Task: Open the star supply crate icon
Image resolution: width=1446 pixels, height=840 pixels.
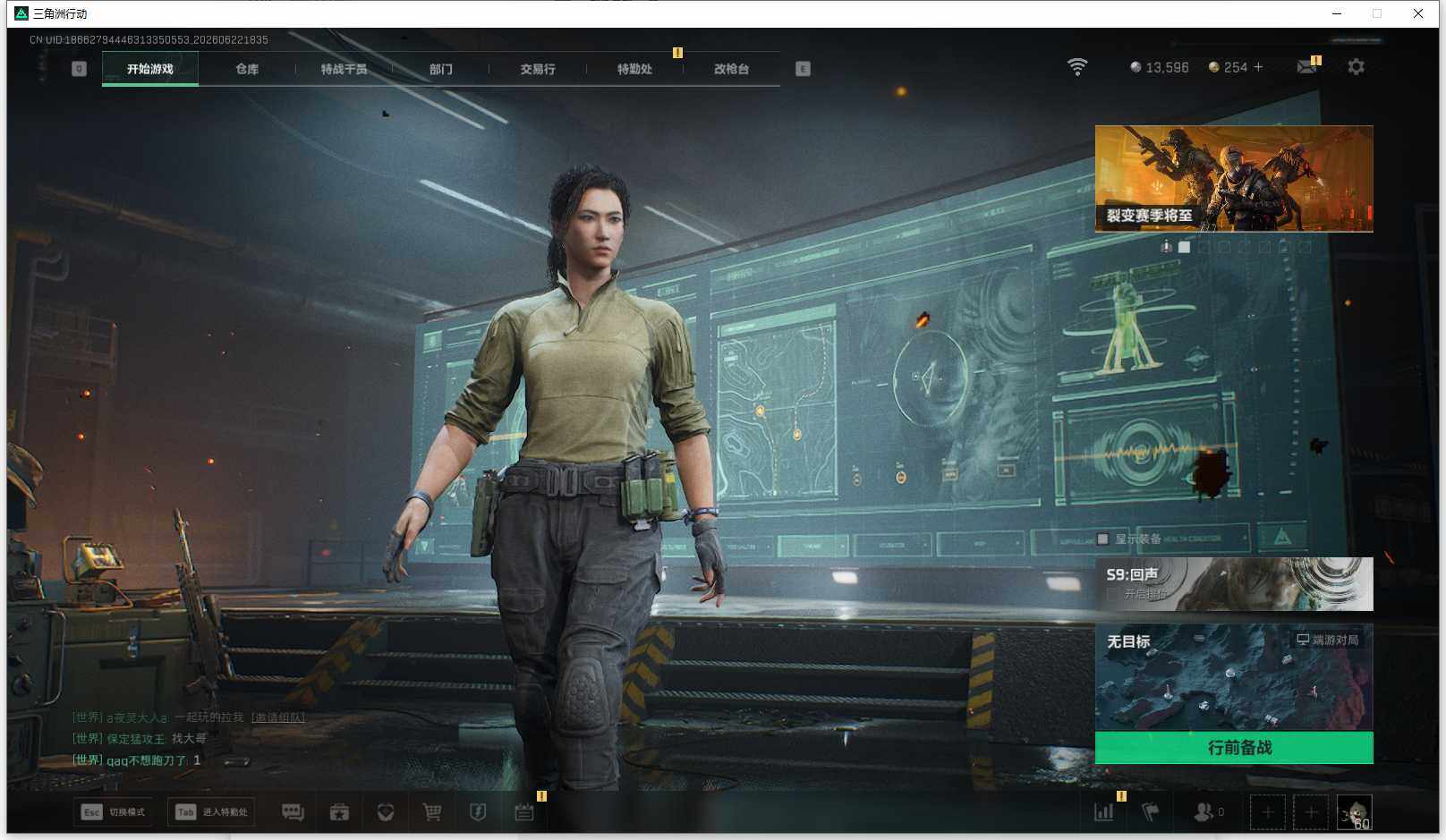Action: coord(339,812)
